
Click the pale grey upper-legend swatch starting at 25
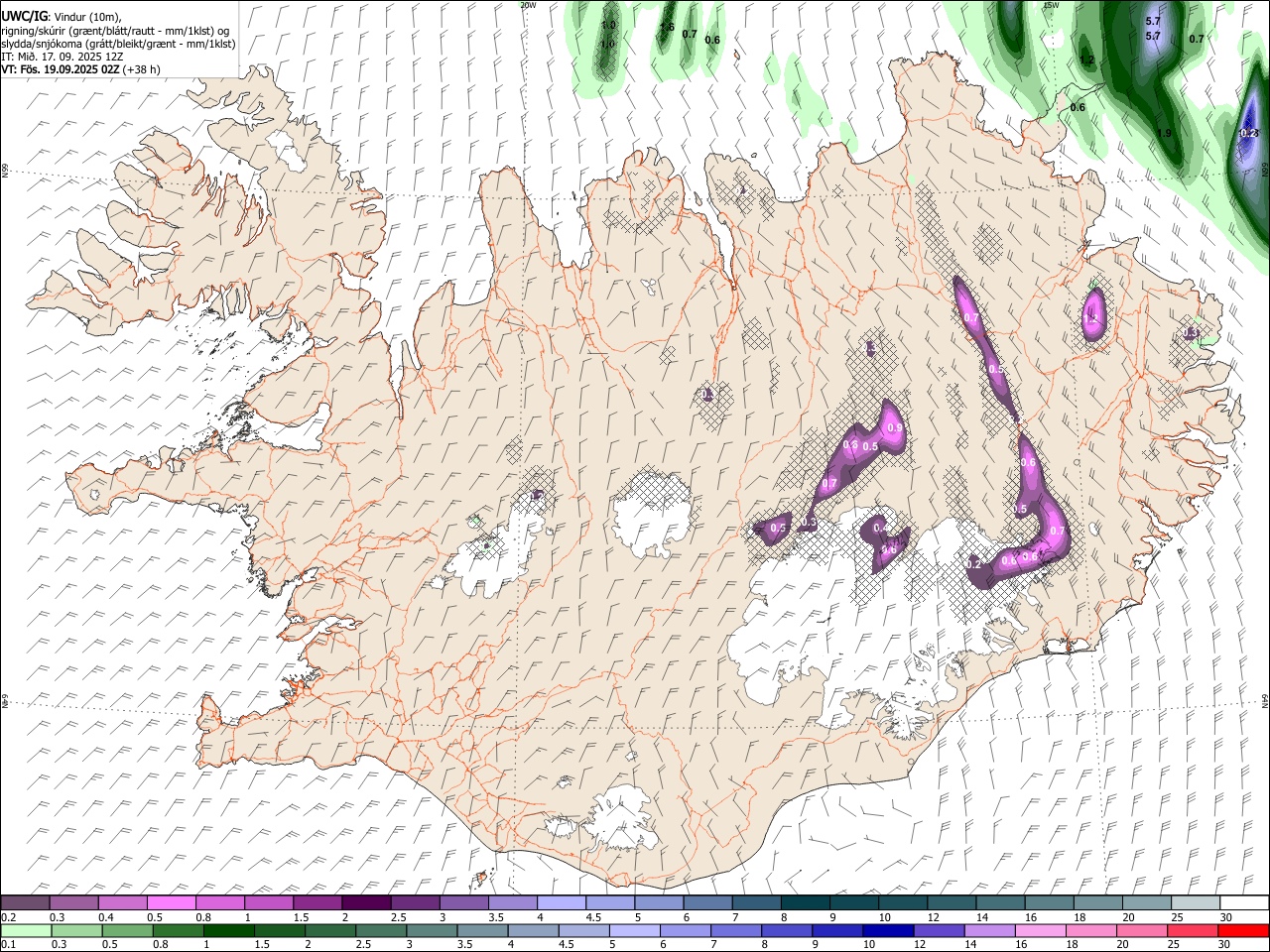[x=1195, y=903]
